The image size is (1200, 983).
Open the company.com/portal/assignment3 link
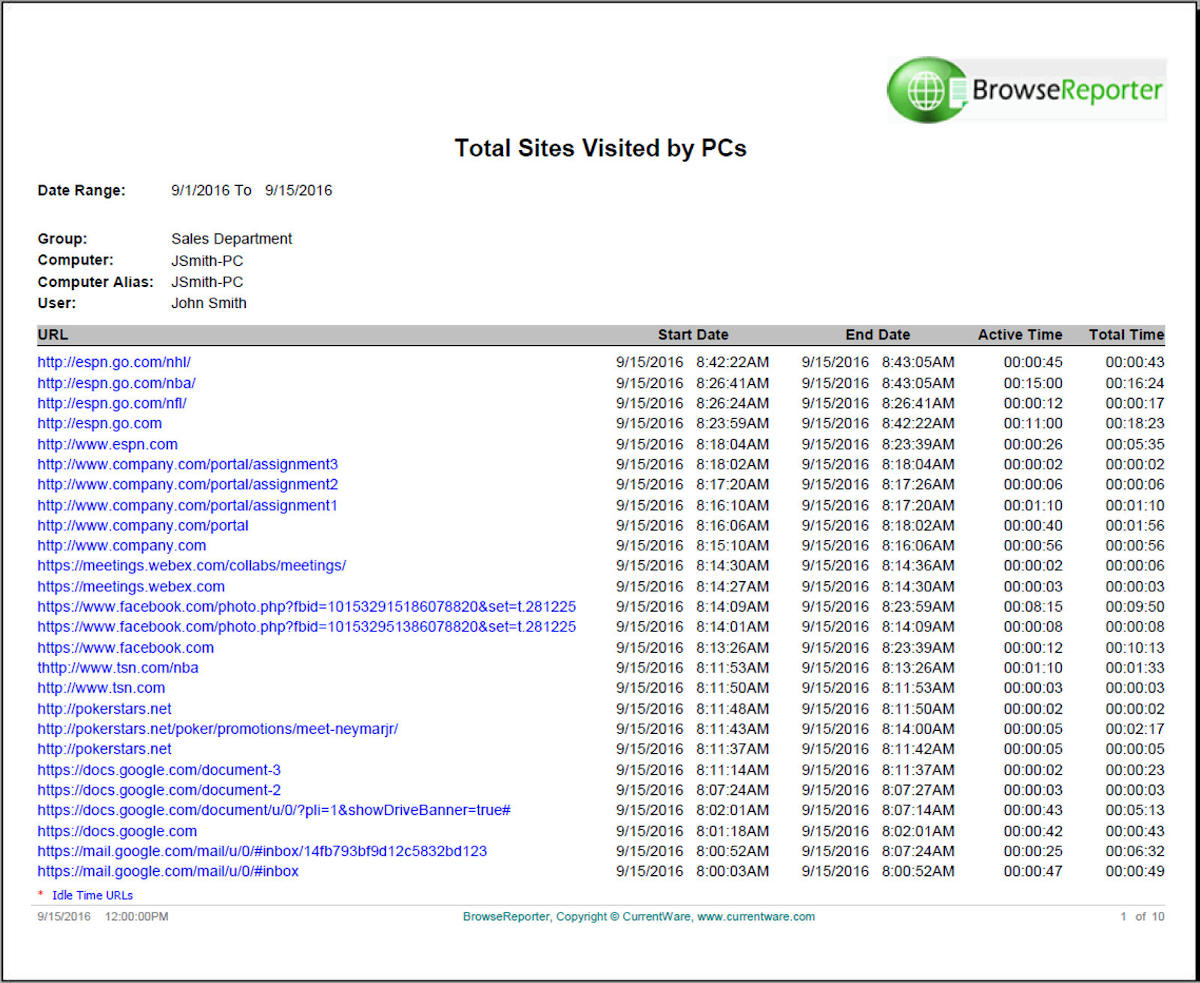point(187,464)
